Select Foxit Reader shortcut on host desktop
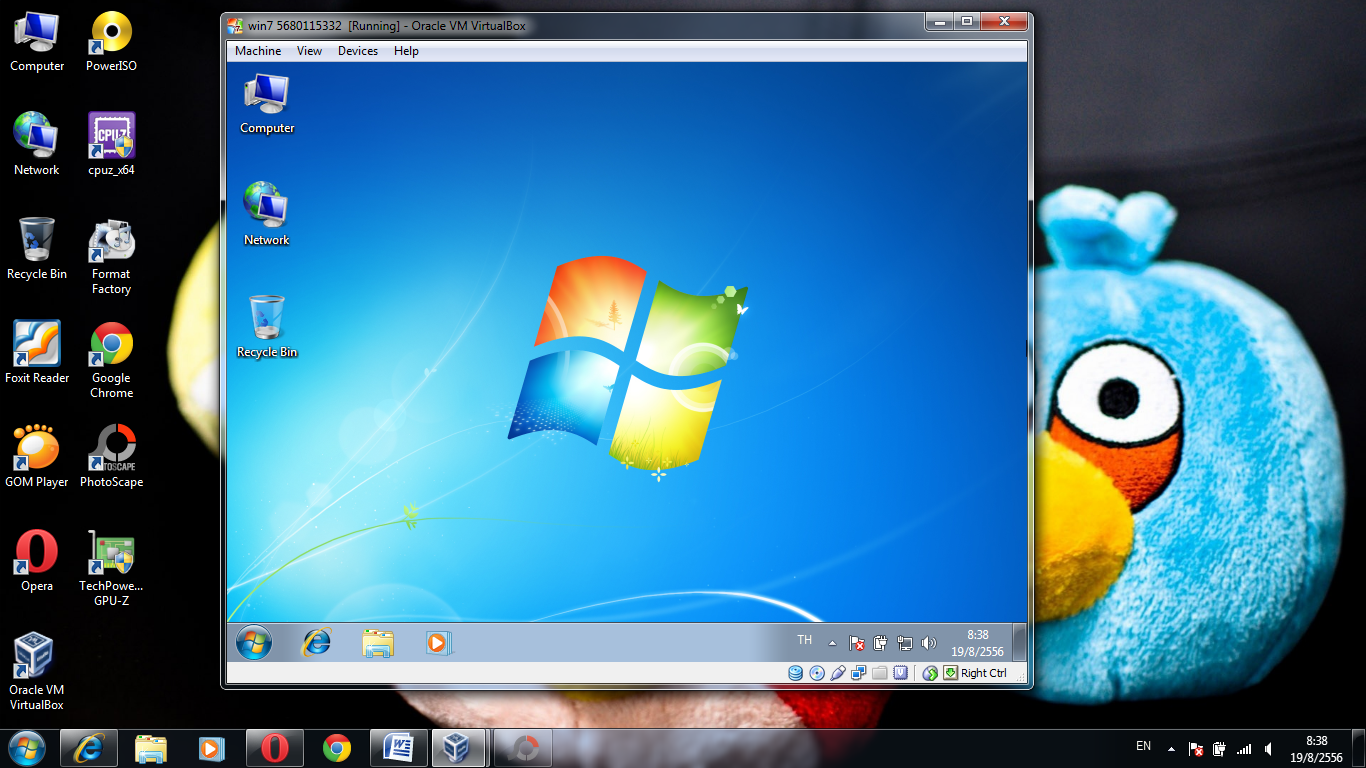 (x=37, y=352)
